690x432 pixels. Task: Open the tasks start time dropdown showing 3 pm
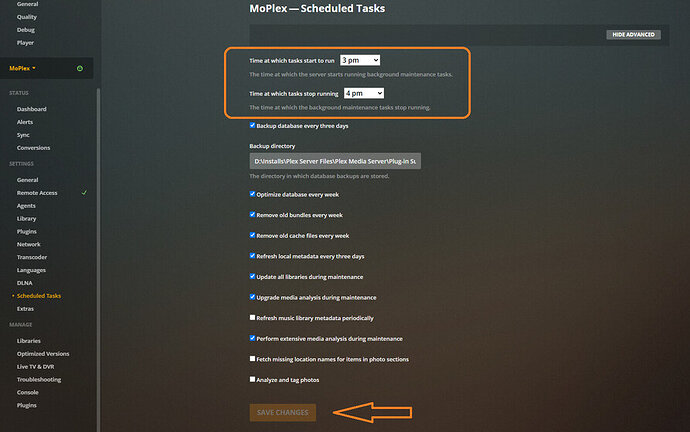point(360,60)
